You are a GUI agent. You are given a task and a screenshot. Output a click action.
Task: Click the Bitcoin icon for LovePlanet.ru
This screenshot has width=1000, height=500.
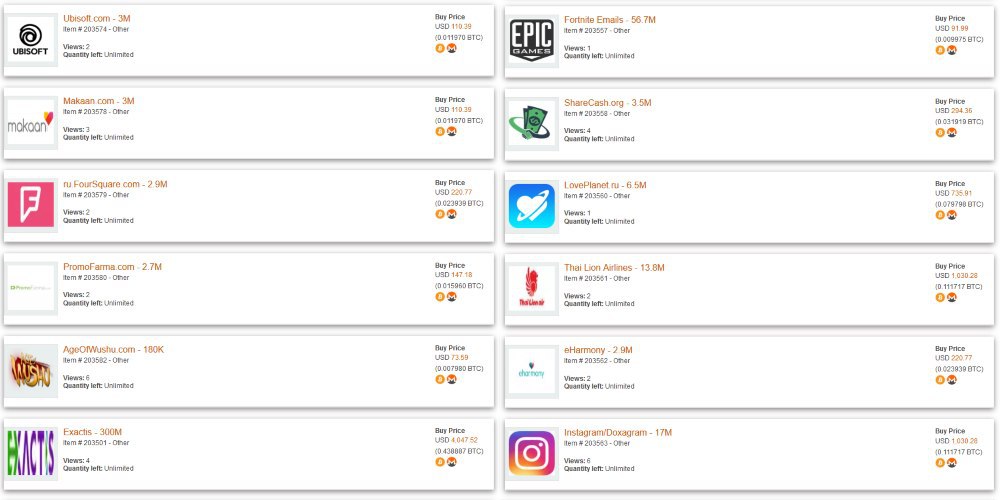click(x=940, y=215)
